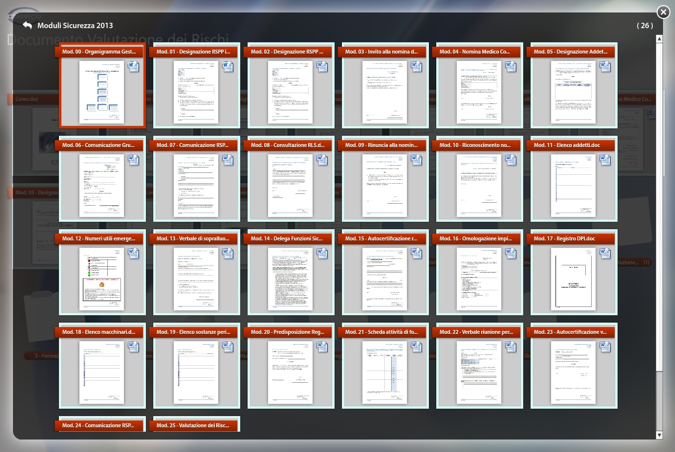
Task: Click the Word icon on Mod. 03 Invito
Action: [x=416, y=67]
